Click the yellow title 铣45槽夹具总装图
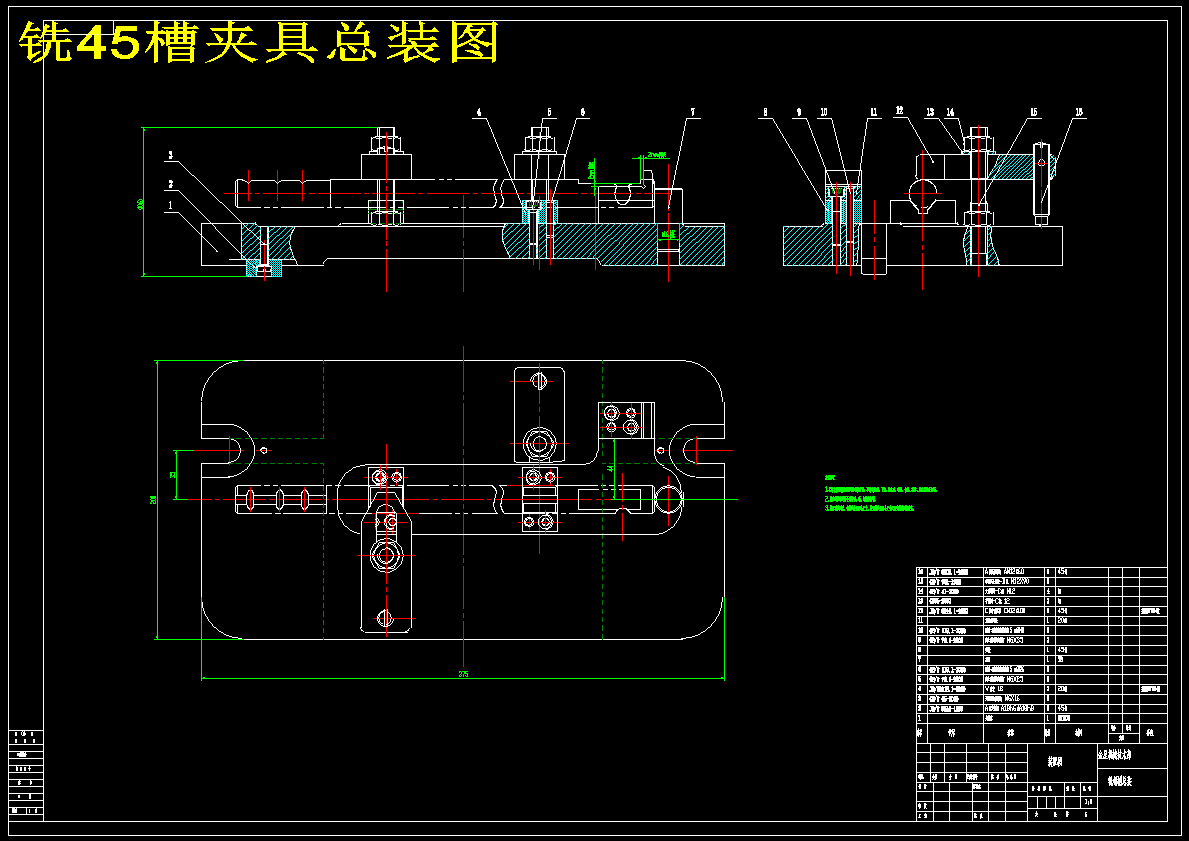The image size is (1189, 841). pyautogui.click(x=259, y=43)
